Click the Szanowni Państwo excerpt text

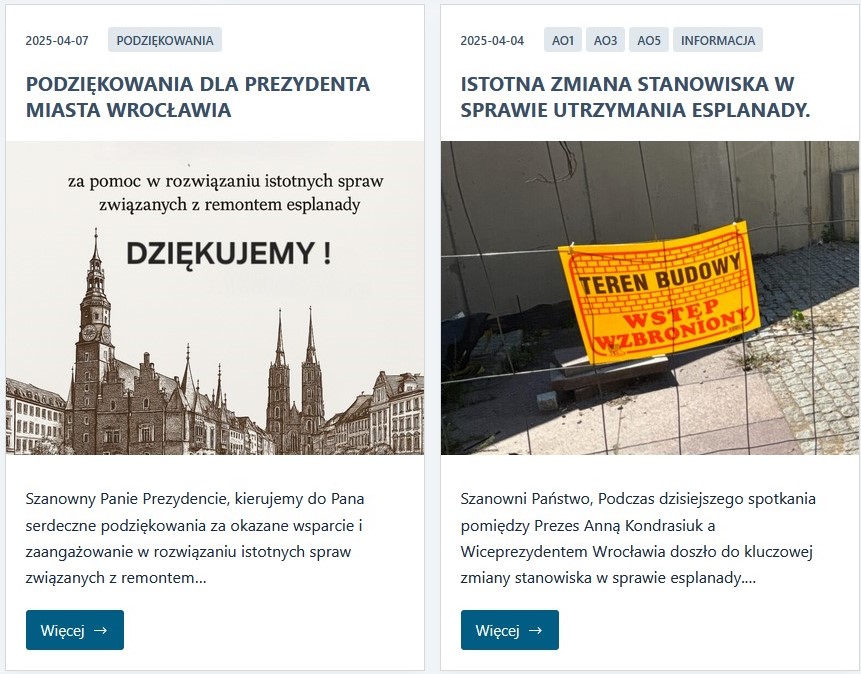(x=638, y=538)
